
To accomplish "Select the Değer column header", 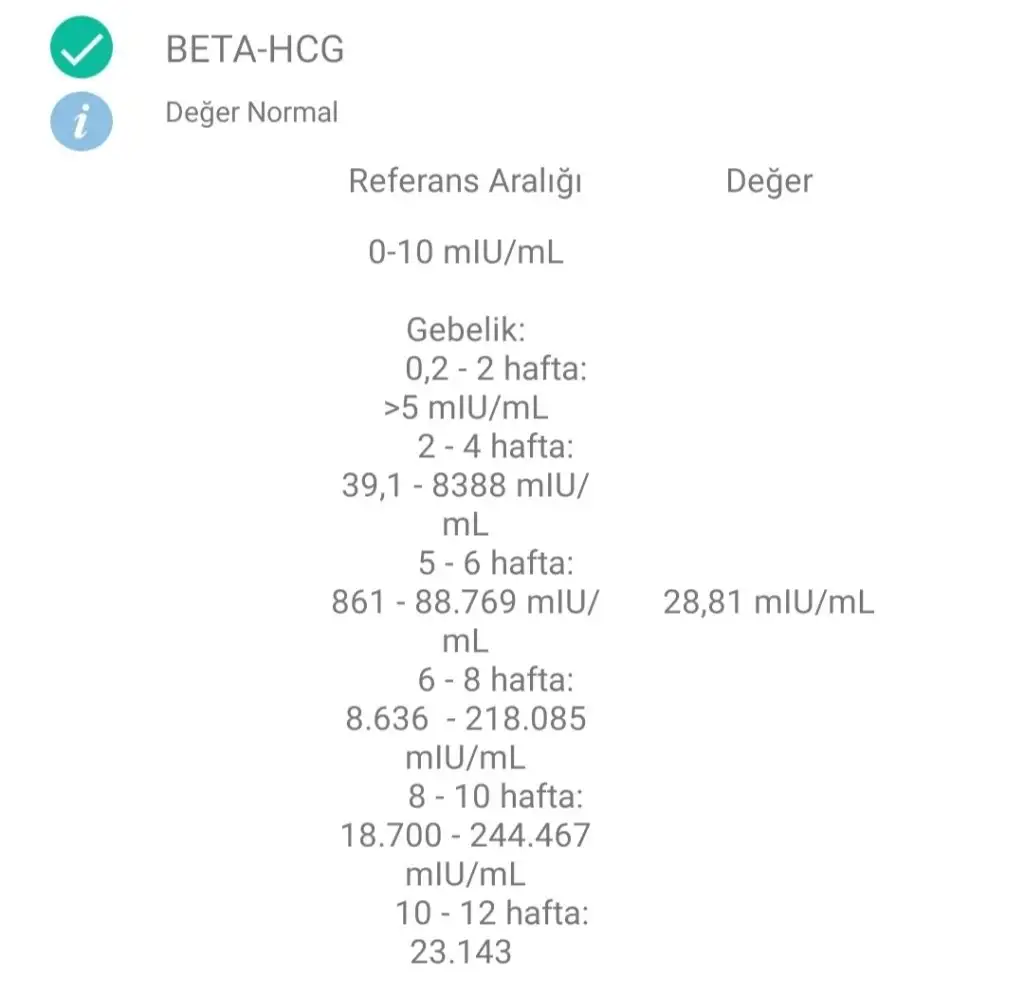I will point(769,181).
